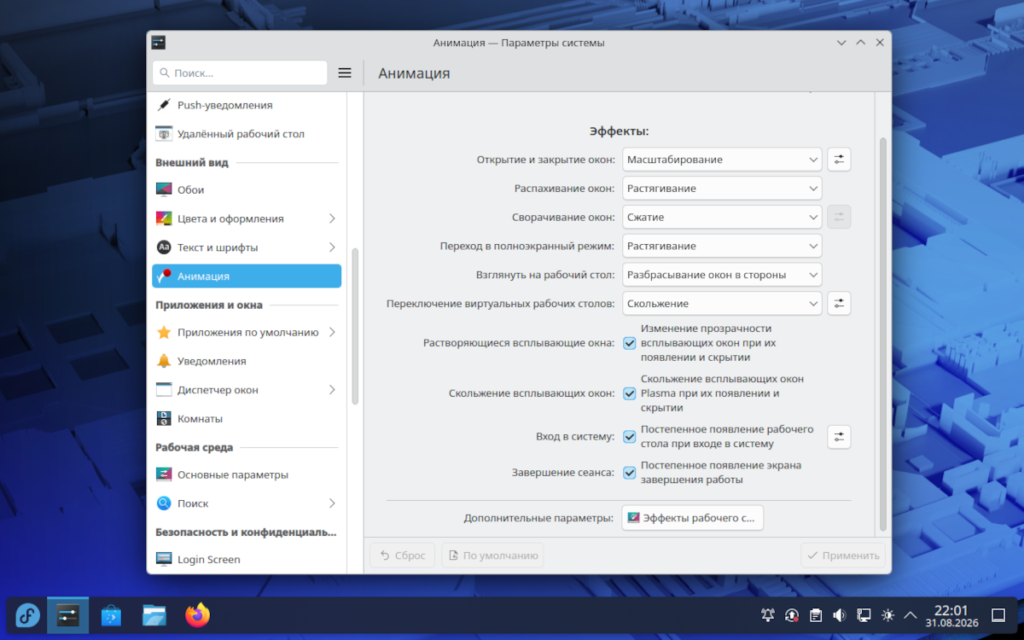Click the Комнаты icon
Screen dimensions: 1024x640
[x=164, y=418]
